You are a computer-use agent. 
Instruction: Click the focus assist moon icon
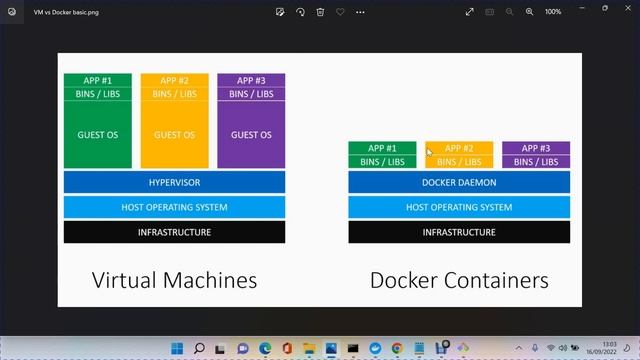coord(627,348)
